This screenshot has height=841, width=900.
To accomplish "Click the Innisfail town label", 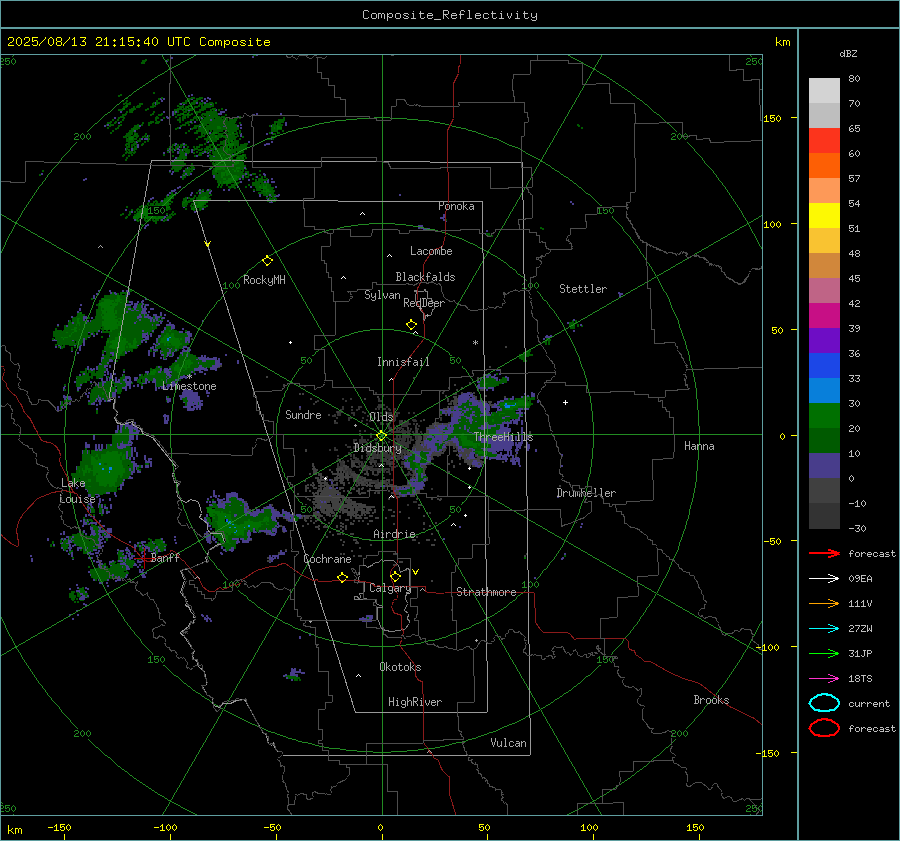I will pyautogui.click(x=403, y=362).
